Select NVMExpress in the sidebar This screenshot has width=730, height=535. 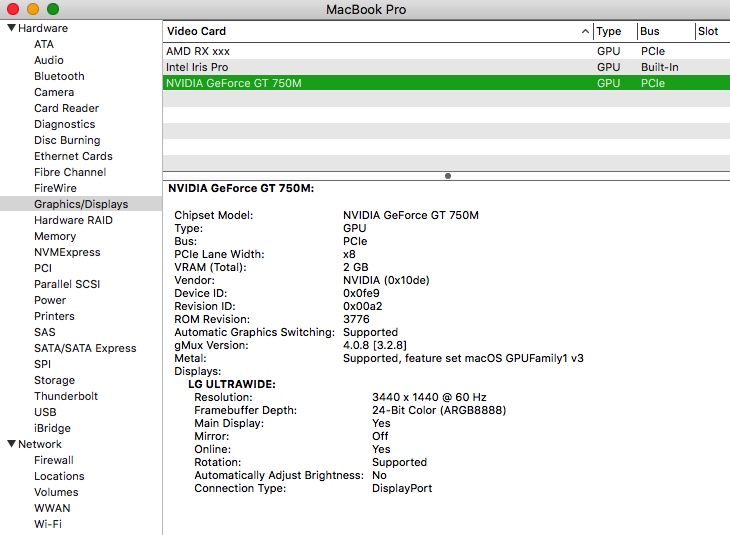point(67,252)
